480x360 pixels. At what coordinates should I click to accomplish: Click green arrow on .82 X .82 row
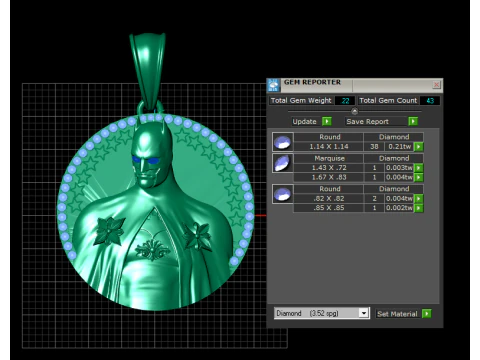tap(419, 199)
